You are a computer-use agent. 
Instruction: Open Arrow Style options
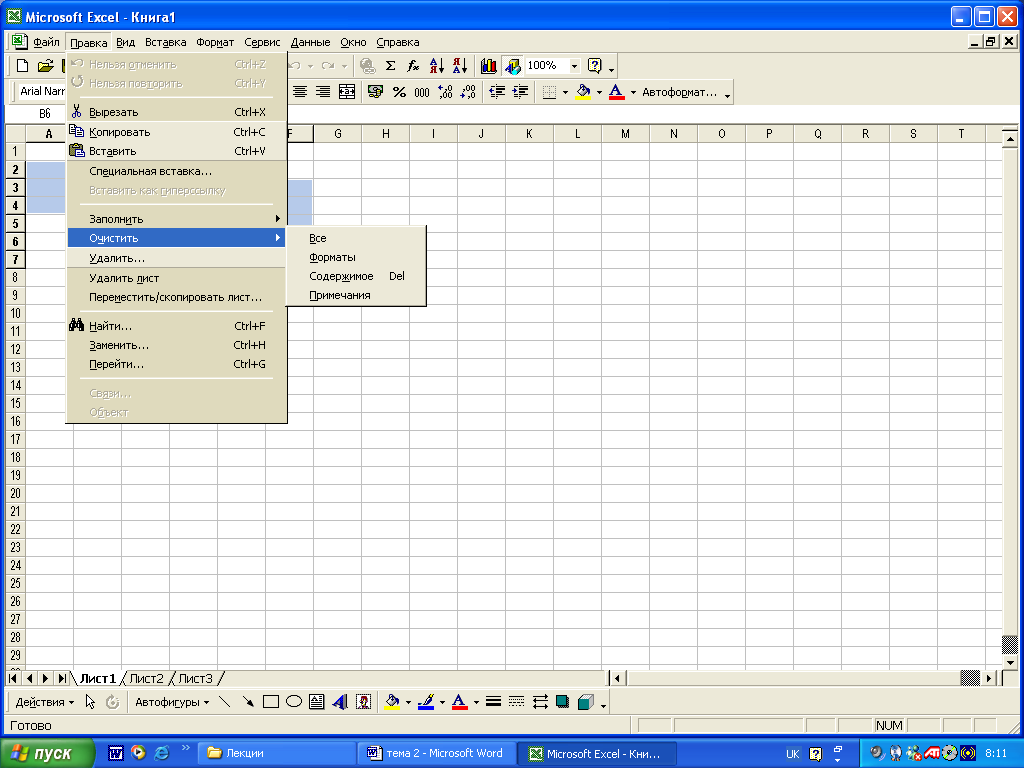(540, 702)
